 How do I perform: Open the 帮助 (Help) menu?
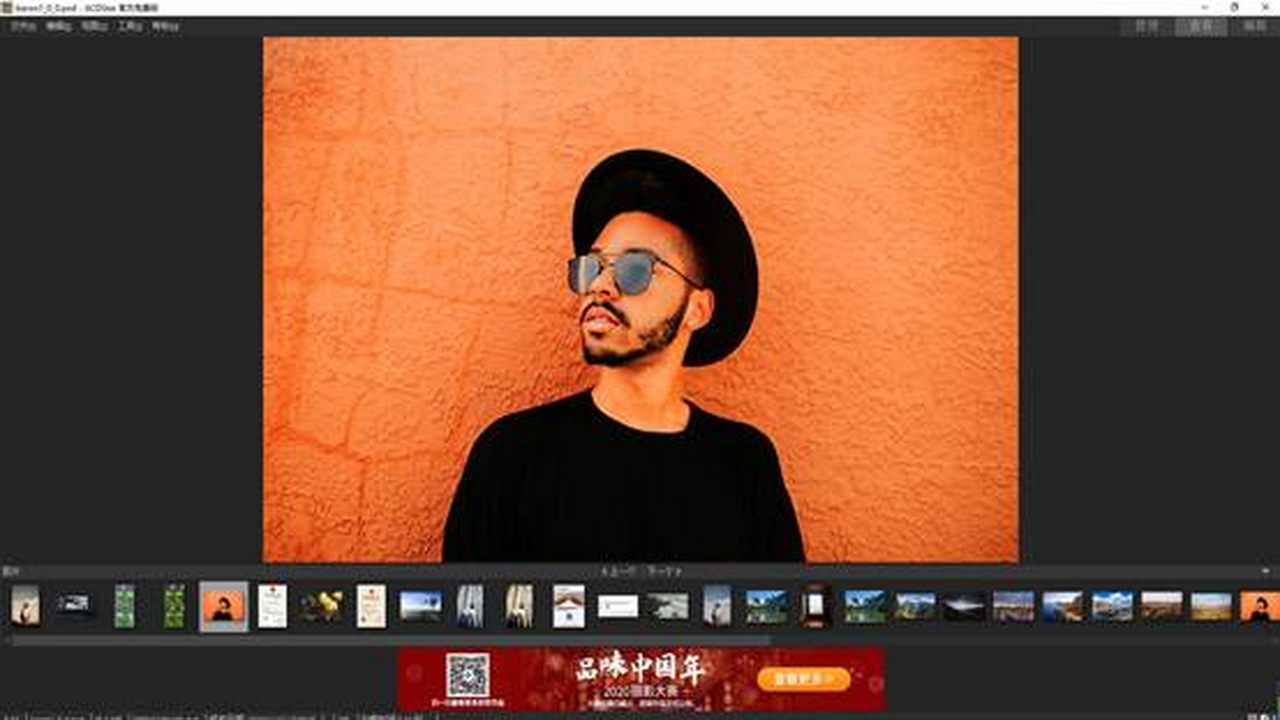click(x=165, y=26)
